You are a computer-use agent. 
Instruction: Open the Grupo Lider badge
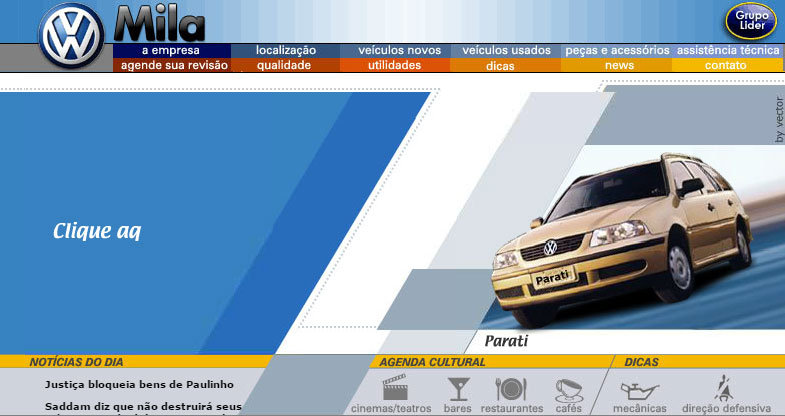pyautogui.click(x=751, y=21)
